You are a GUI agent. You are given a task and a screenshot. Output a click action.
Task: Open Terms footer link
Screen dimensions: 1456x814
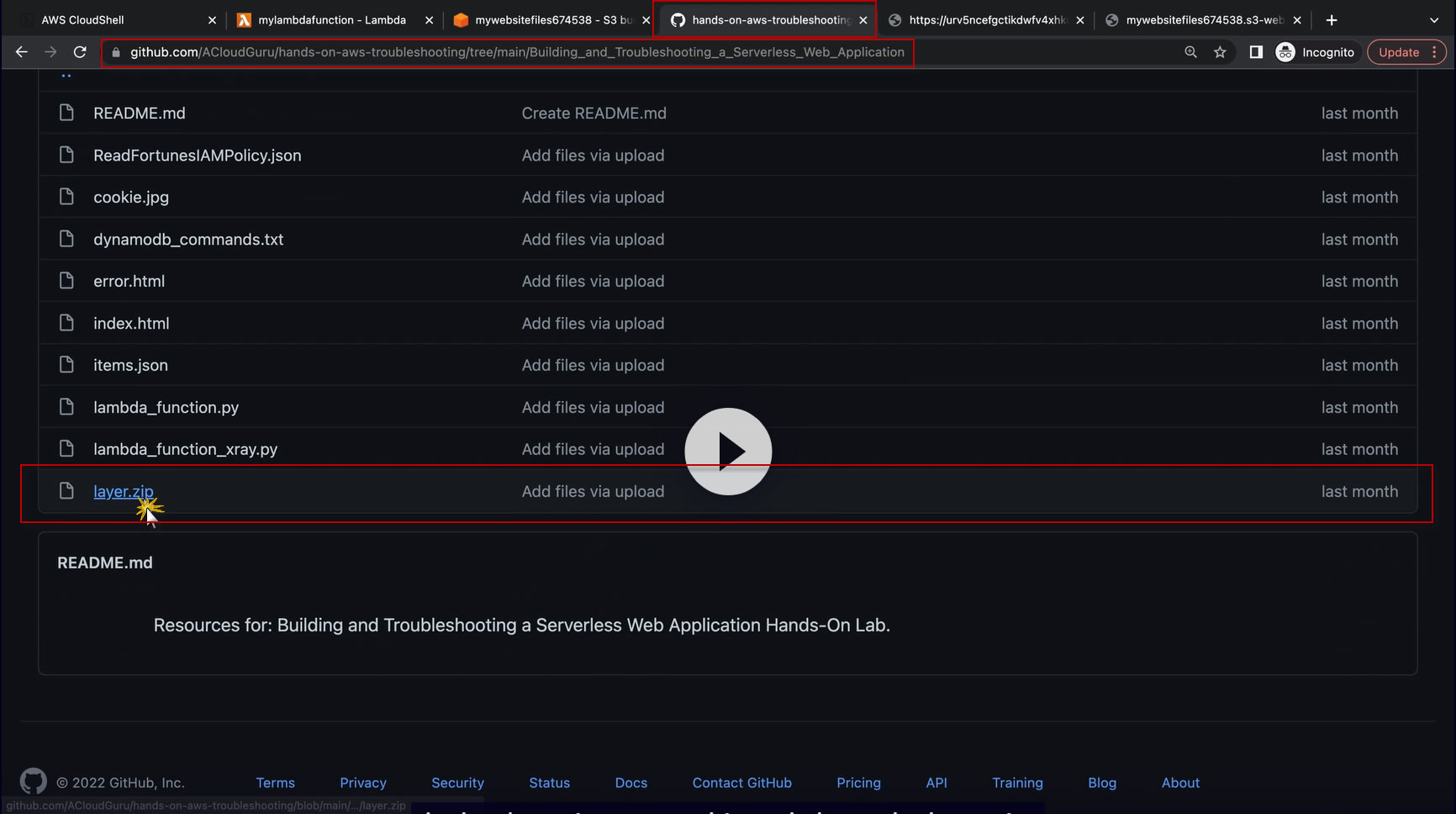point(276,783)
